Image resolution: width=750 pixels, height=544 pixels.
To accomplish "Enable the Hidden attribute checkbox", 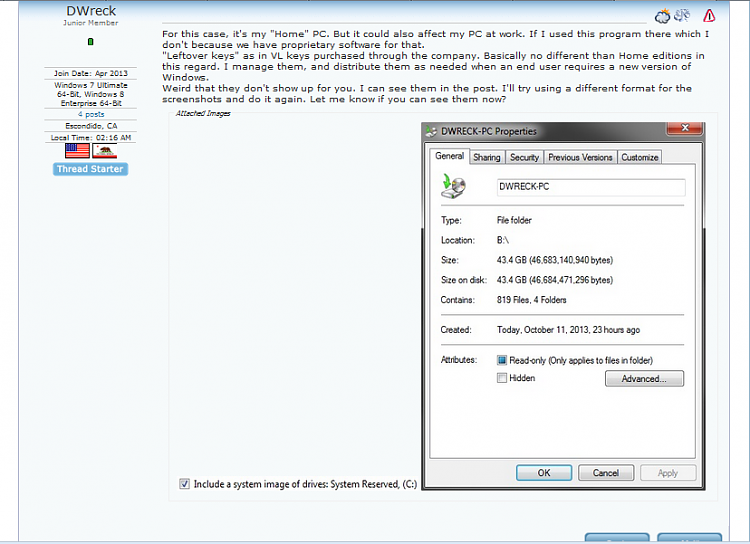I will click(502, 378).
